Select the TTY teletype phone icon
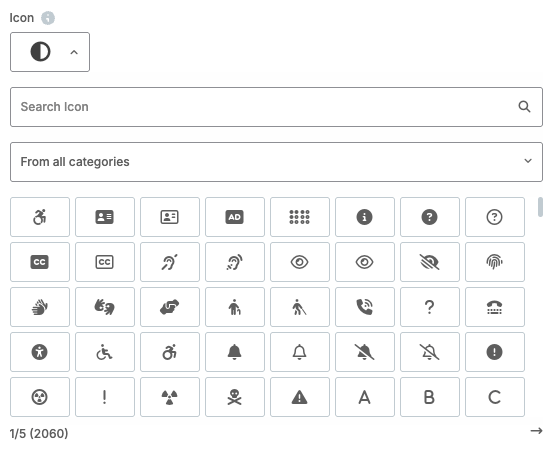Screen dimensions: 553x456 (x=494, y=307)
